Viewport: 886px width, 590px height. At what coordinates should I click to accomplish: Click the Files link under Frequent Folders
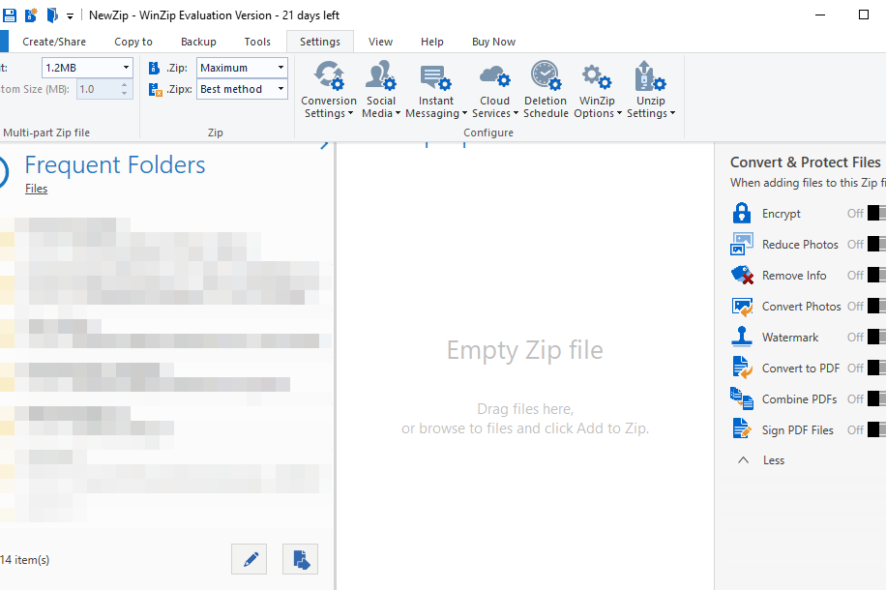tap(36, 189)
